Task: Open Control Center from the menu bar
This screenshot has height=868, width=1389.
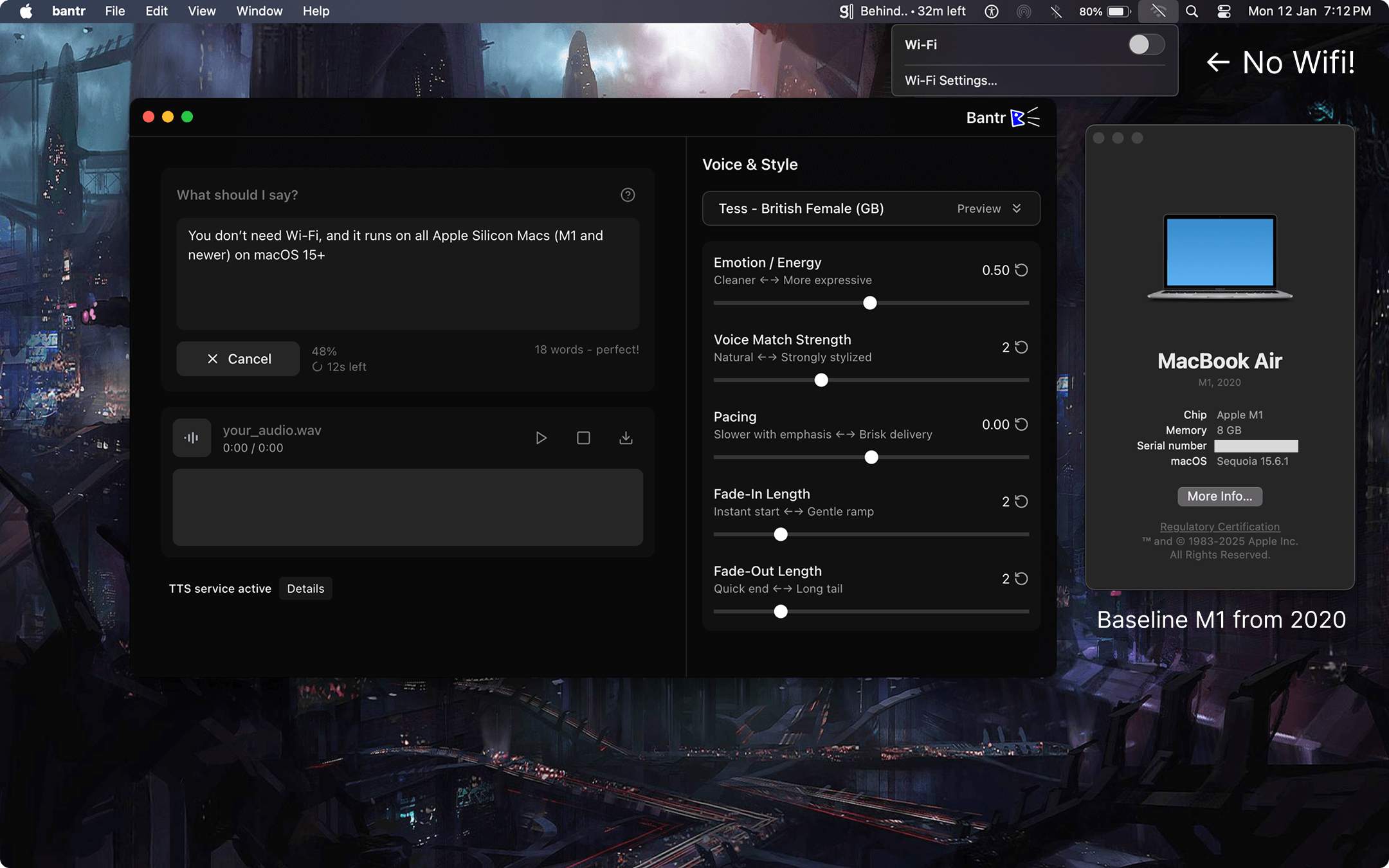Action: point(1224,11)
